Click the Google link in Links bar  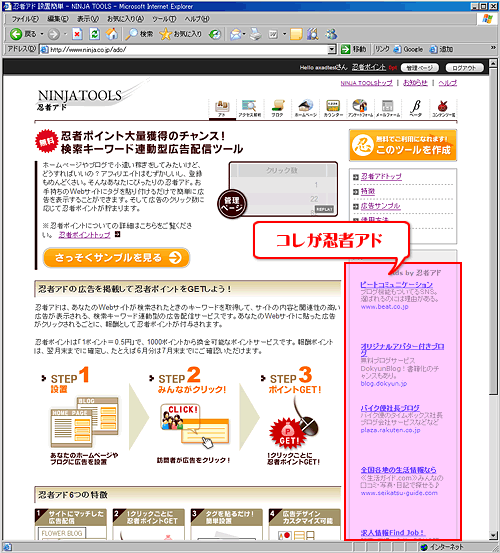click(408, 49)
